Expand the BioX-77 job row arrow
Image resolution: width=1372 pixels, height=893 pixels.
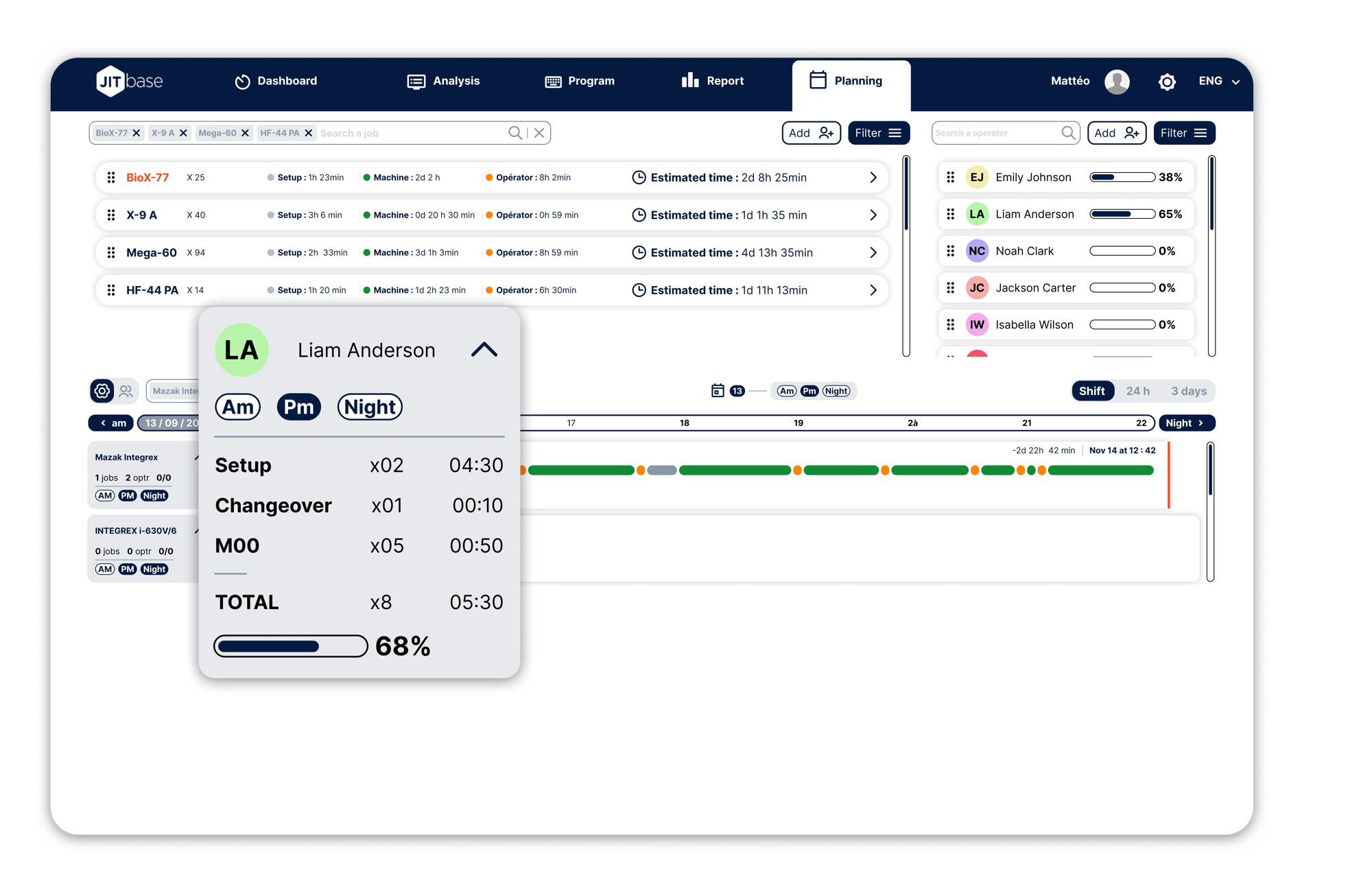click(873, 178)
